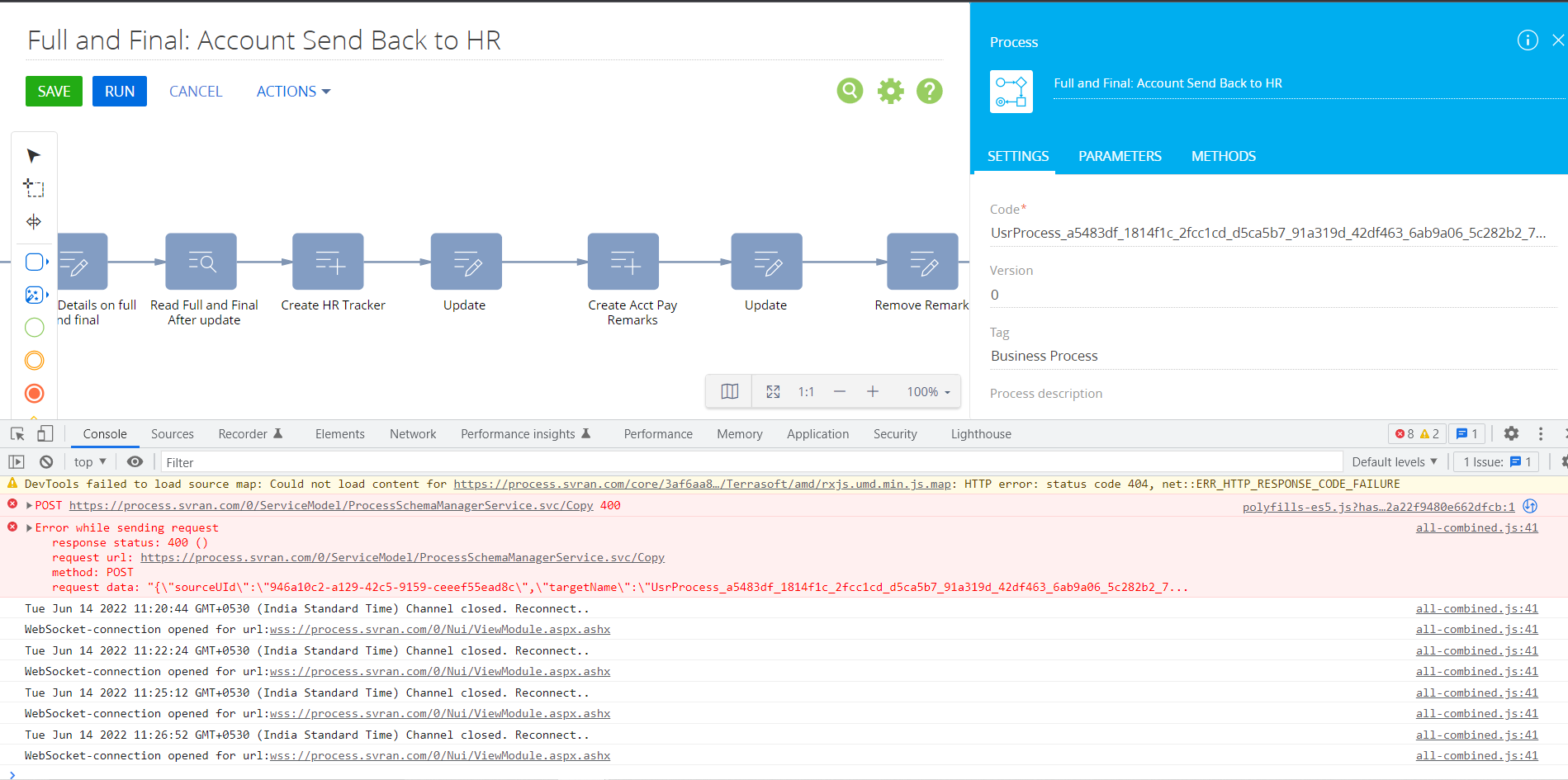Click the fit-to-screen icon

click(x=773, y=391)
